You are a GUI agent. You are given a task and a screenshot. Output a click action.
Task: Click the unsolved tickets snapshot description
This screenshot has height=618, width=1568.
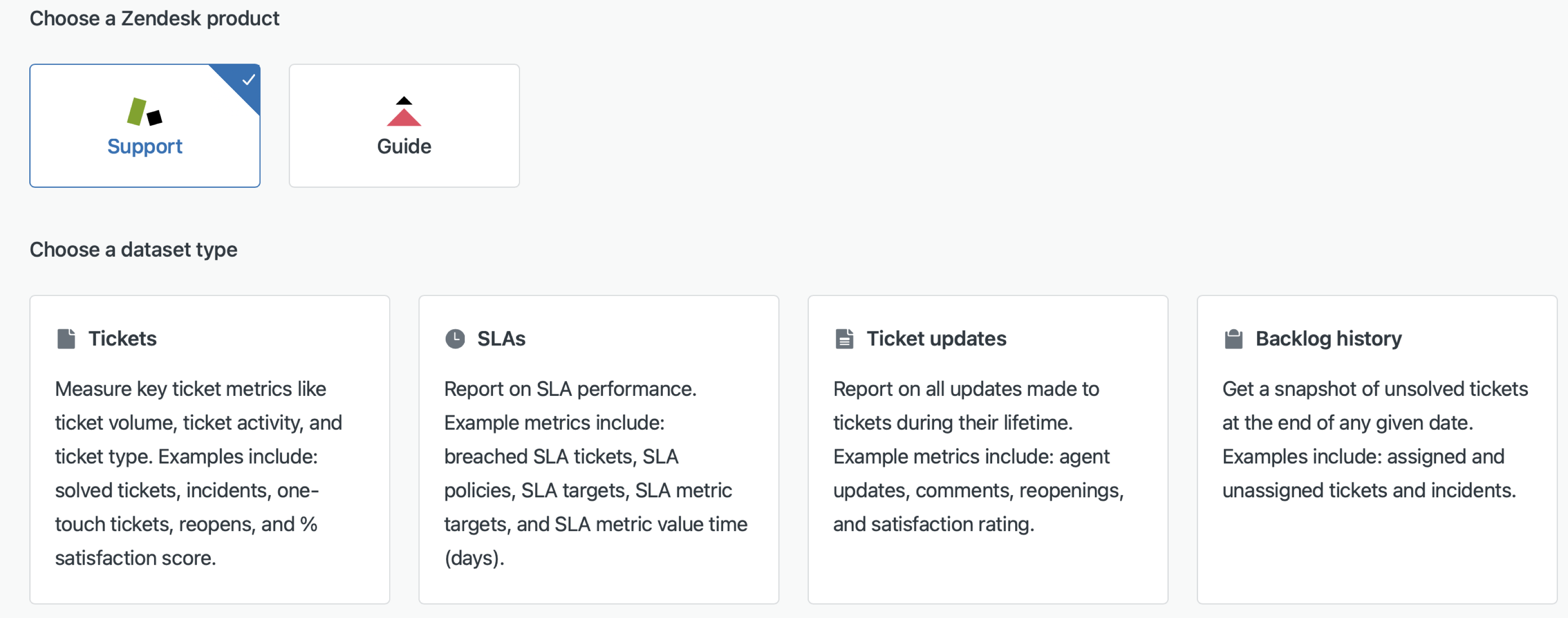[x=1374, y=439]
